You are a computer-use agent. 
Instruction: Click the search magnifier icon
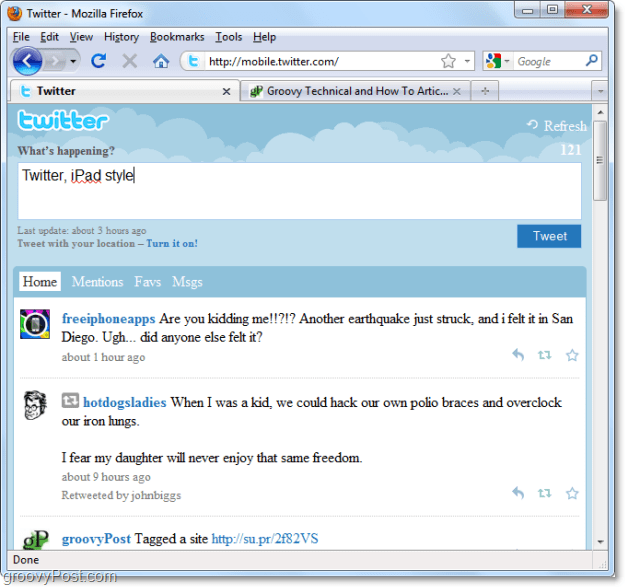[x=592, y=61]
